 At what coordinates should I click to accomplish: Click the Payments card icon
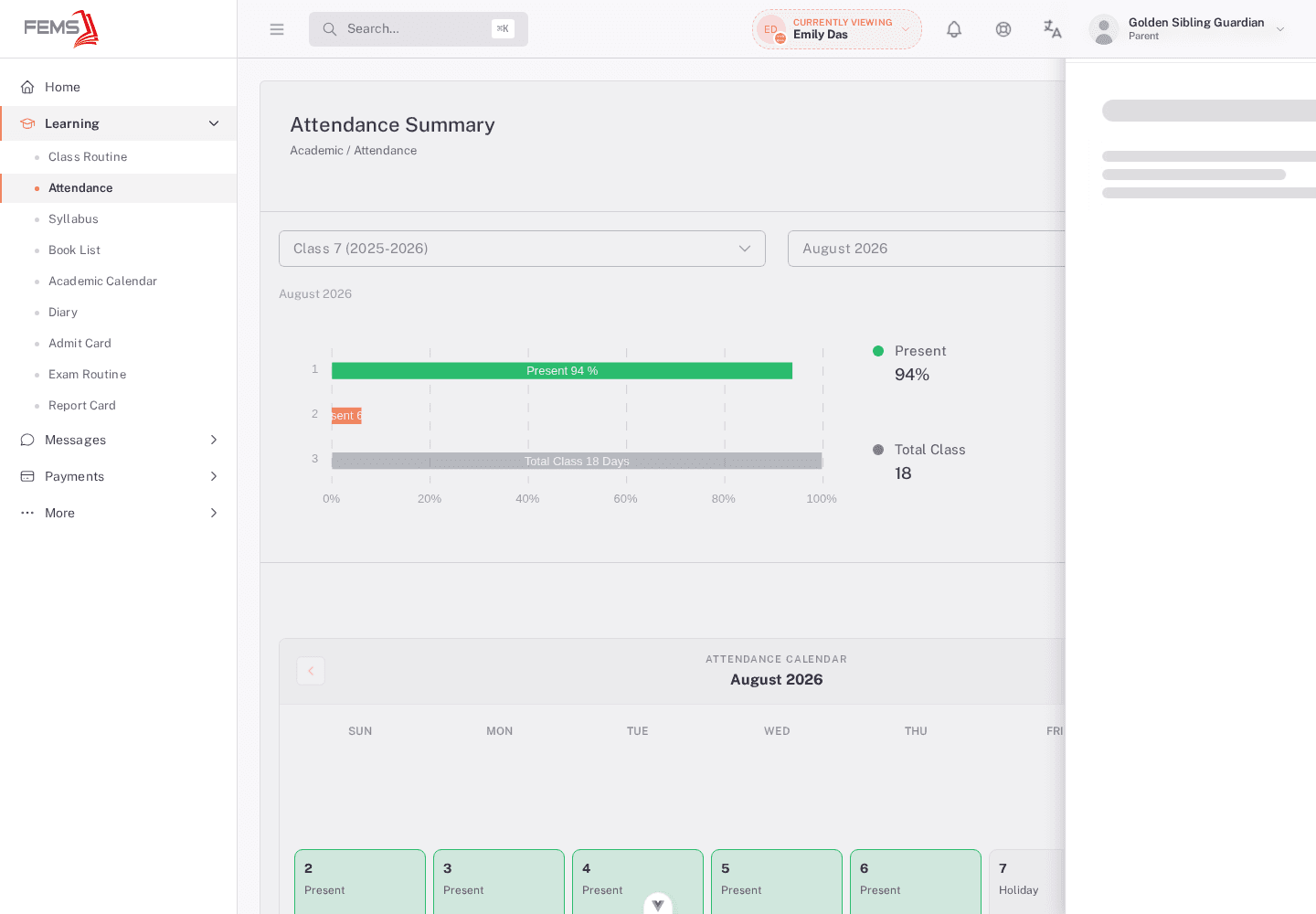pyautogui.click(x=27, y=476)
